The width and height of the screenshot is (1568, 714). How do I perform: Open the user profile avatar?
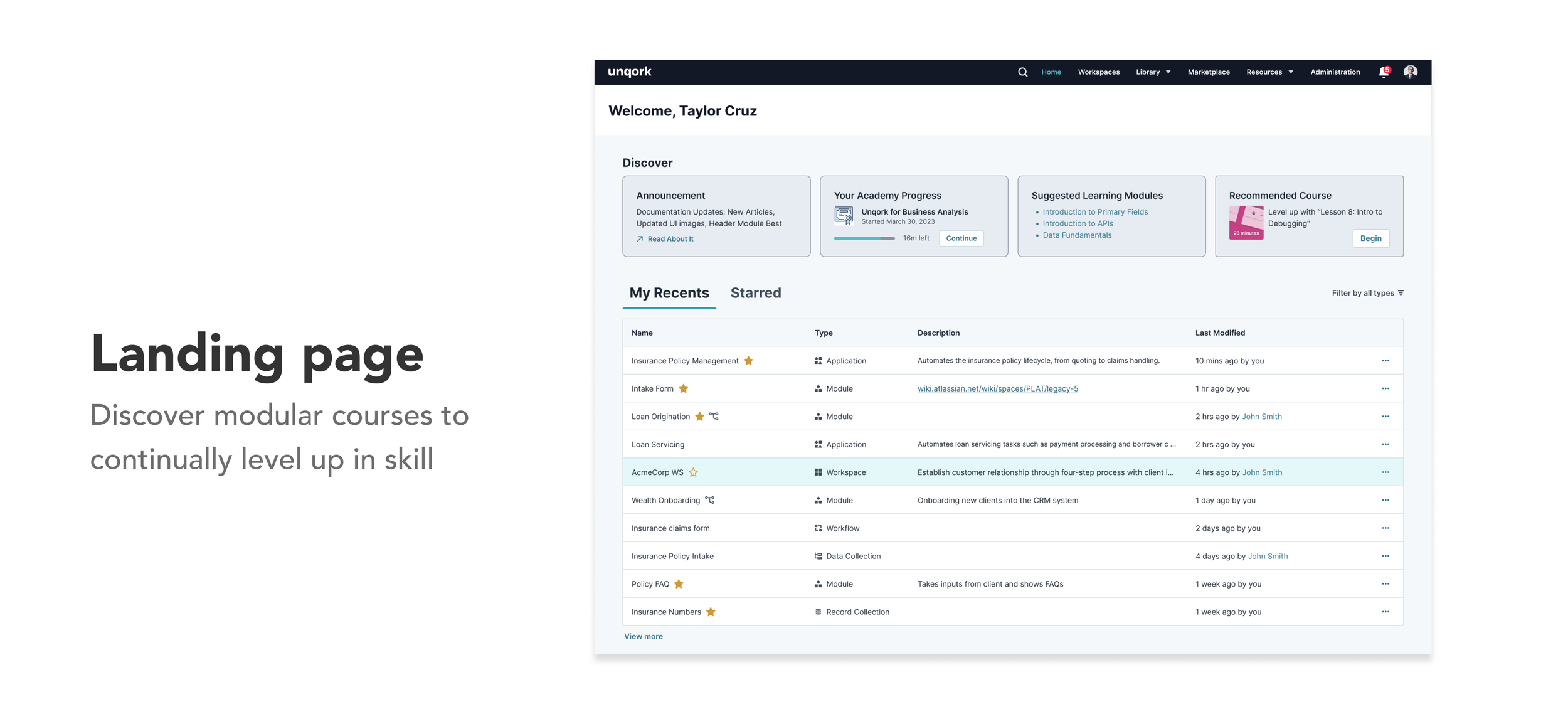pos(1410,72)
